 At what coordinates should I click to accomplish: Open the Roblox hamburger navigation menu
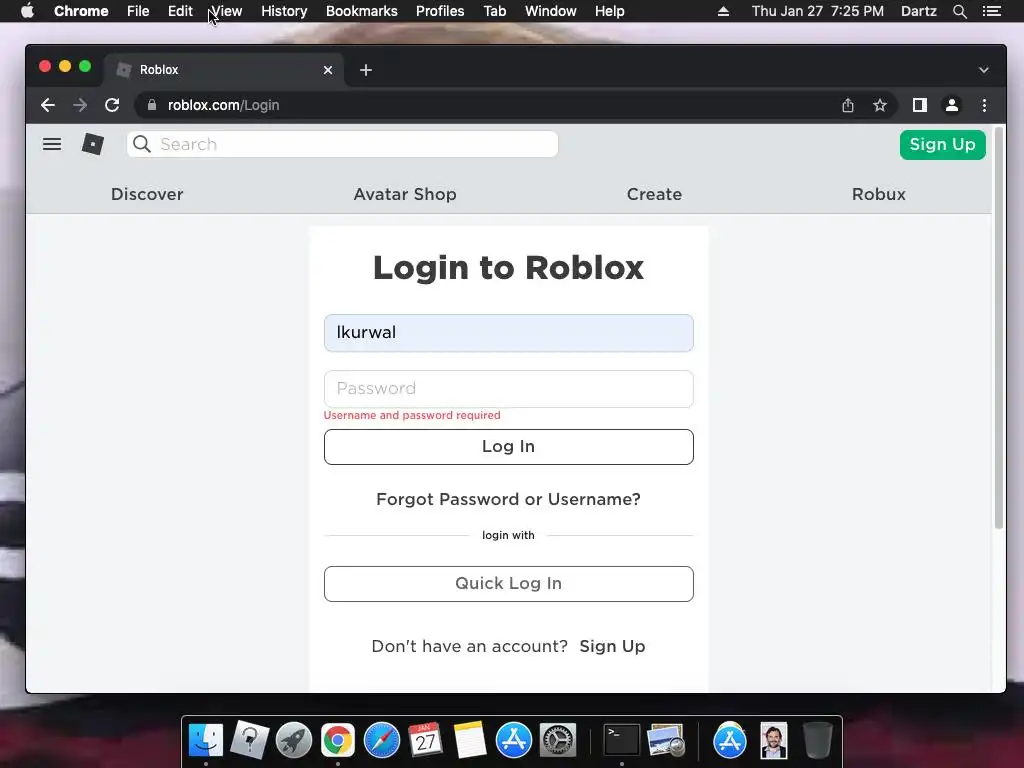(52, 144)
